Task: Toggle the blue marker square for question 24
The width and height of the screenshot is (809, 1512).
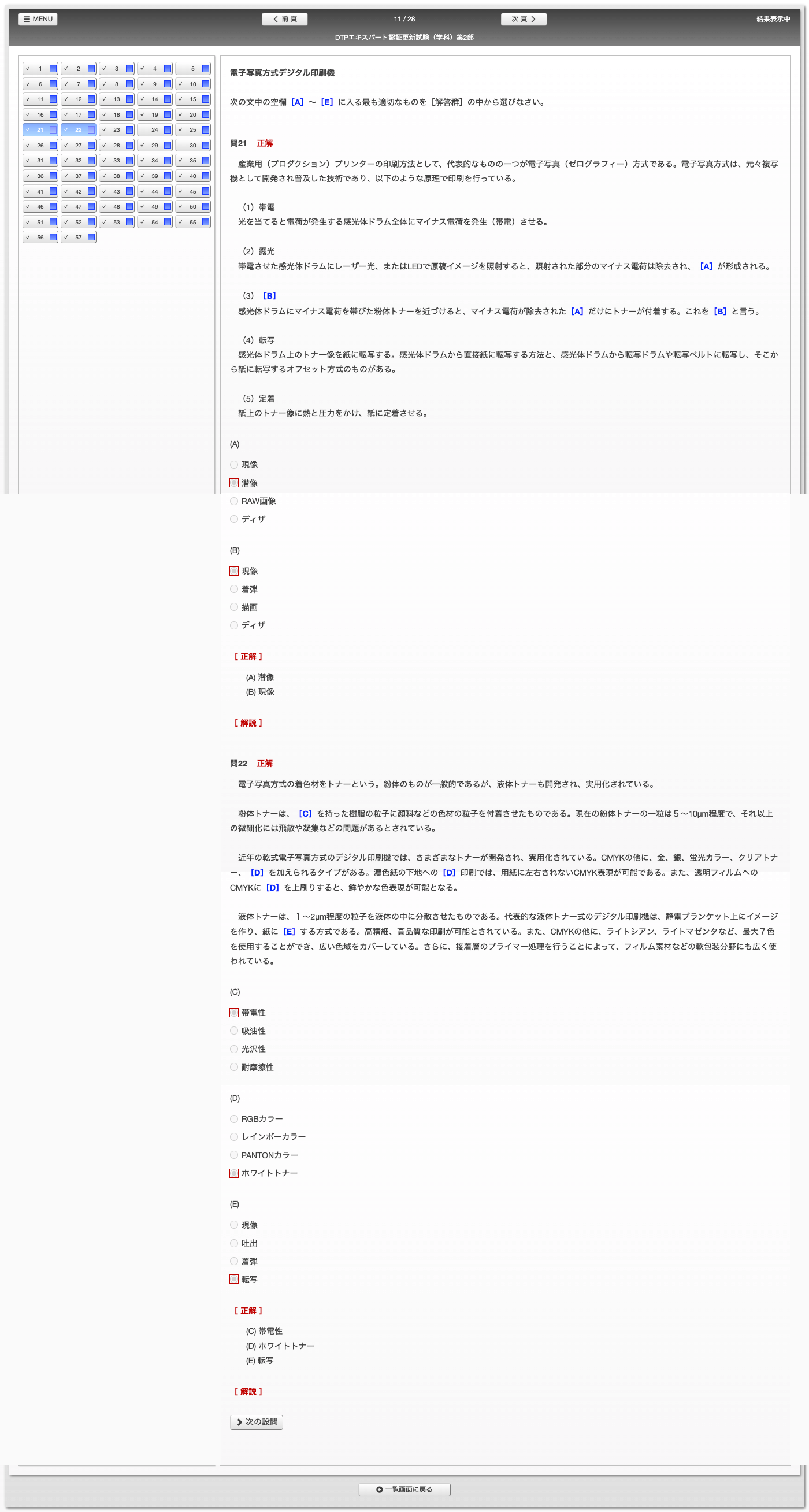Action: tap(167, 129)
